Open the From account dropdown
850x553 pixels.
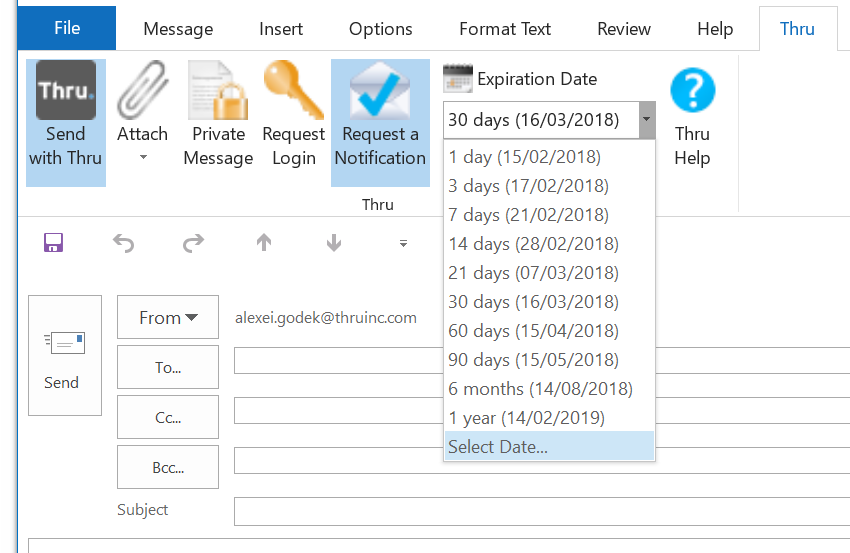(x=167, y=318)
